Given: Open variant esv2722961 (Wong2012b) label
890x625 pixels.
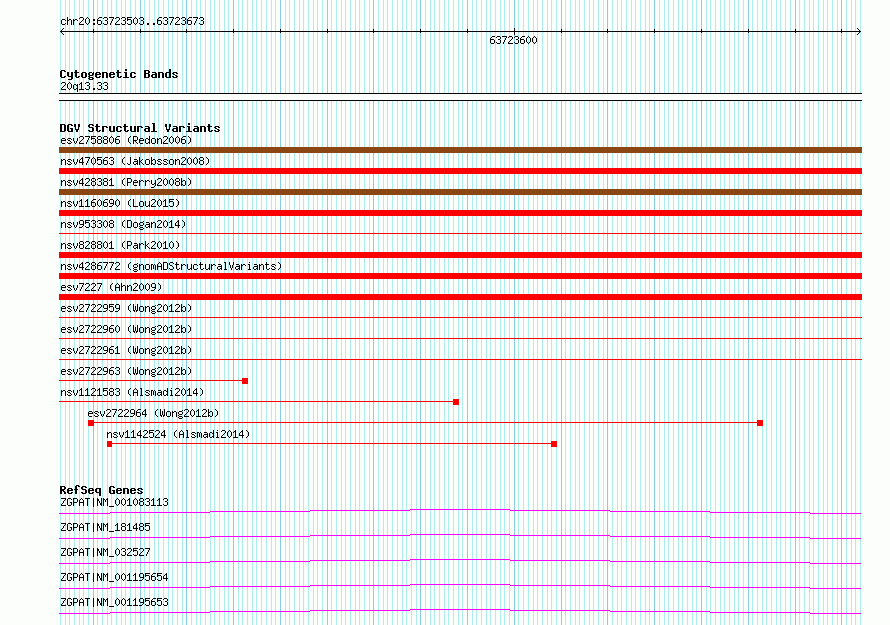Looking at the screenshot, I should 126,350.
